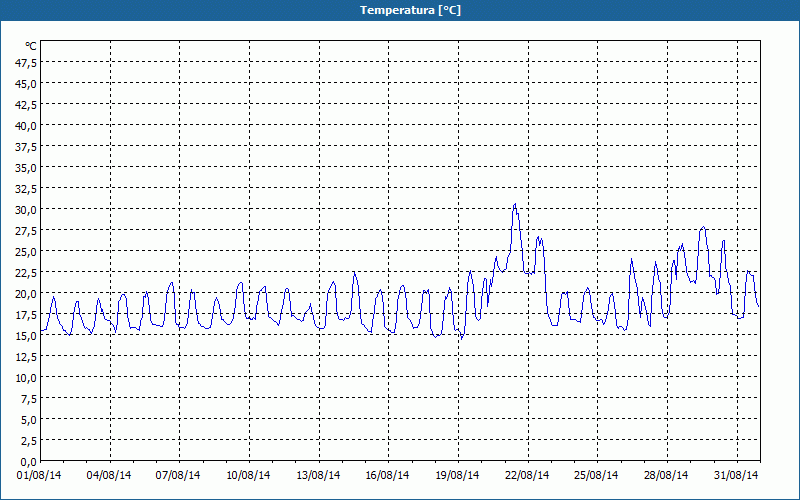
Task: Click the 31/08/14 date label
Action: pos(736,475)
